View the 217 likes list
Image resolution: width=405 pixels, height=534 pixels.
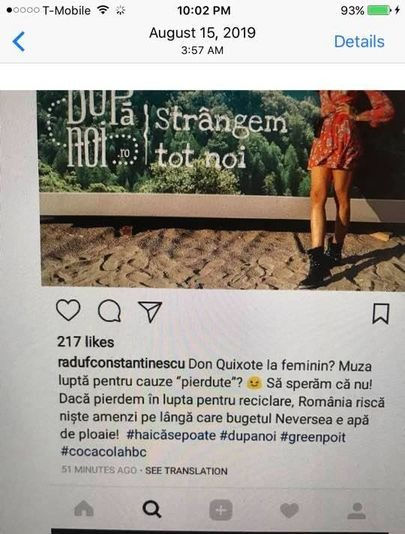(x=85, y=342)
